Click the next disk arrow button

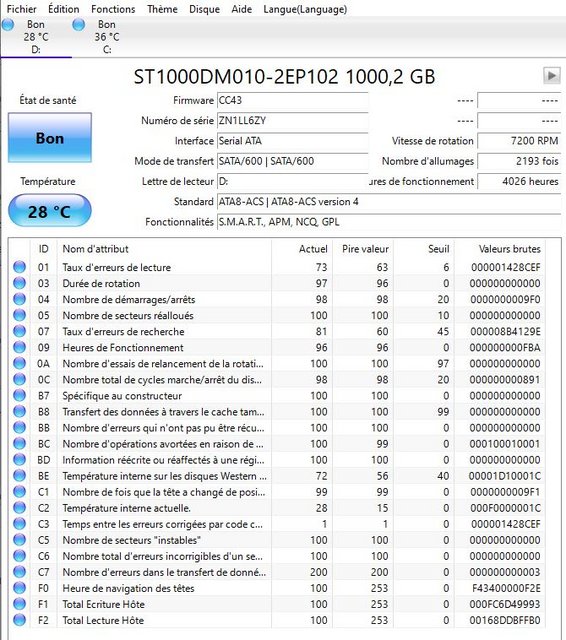click(x=552, y=76)
